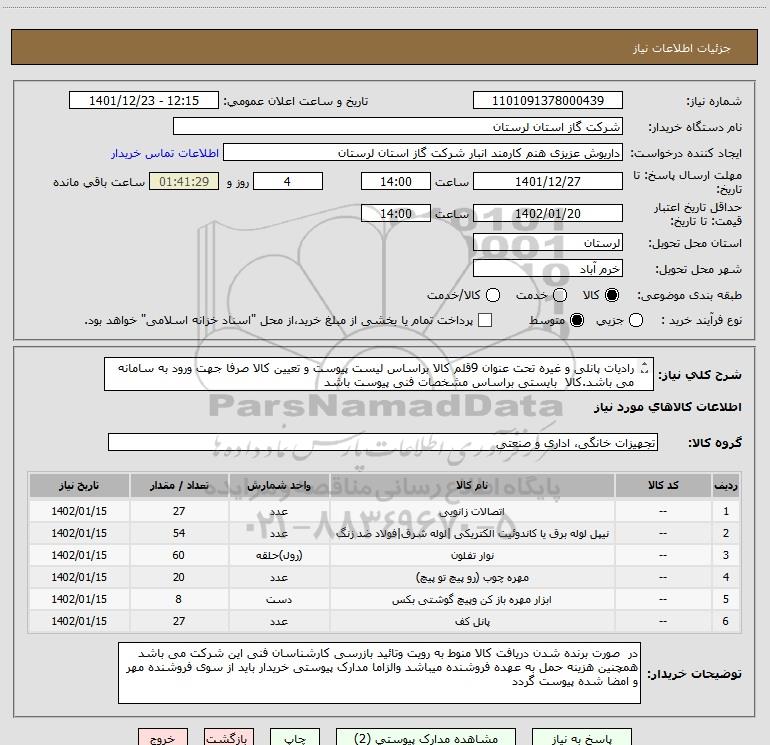770x745 pixels.
Task: Click price validity date 1402/01/20
Action: pos(548,214)
